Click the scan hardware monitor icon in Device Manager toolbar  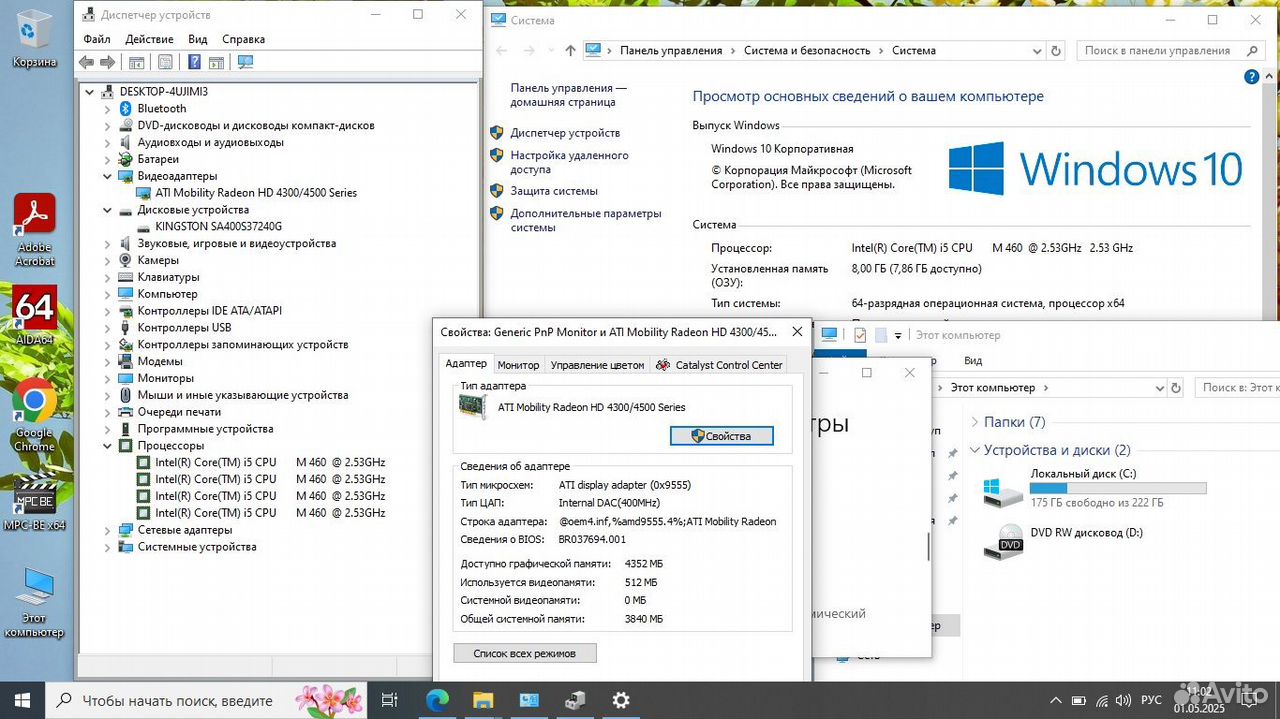point(245,62)
